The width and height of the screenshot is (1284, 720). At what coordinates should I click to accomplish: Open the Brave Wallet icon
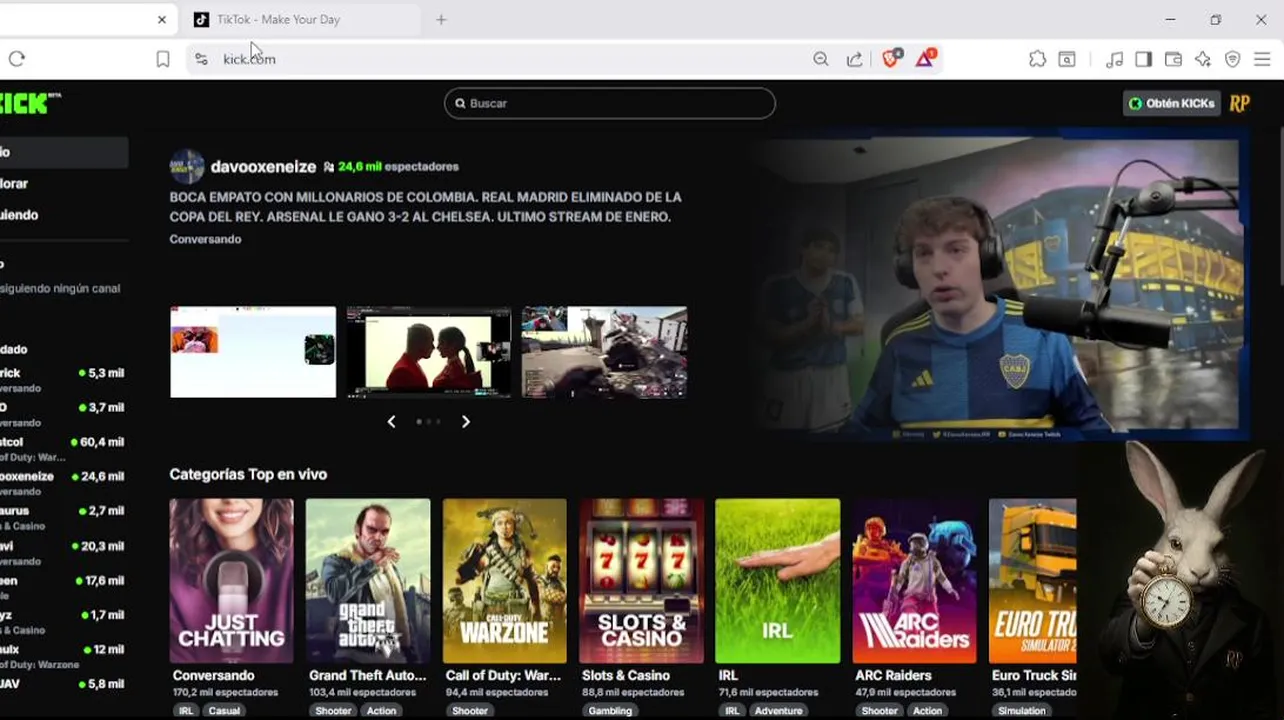point(1173,59)
